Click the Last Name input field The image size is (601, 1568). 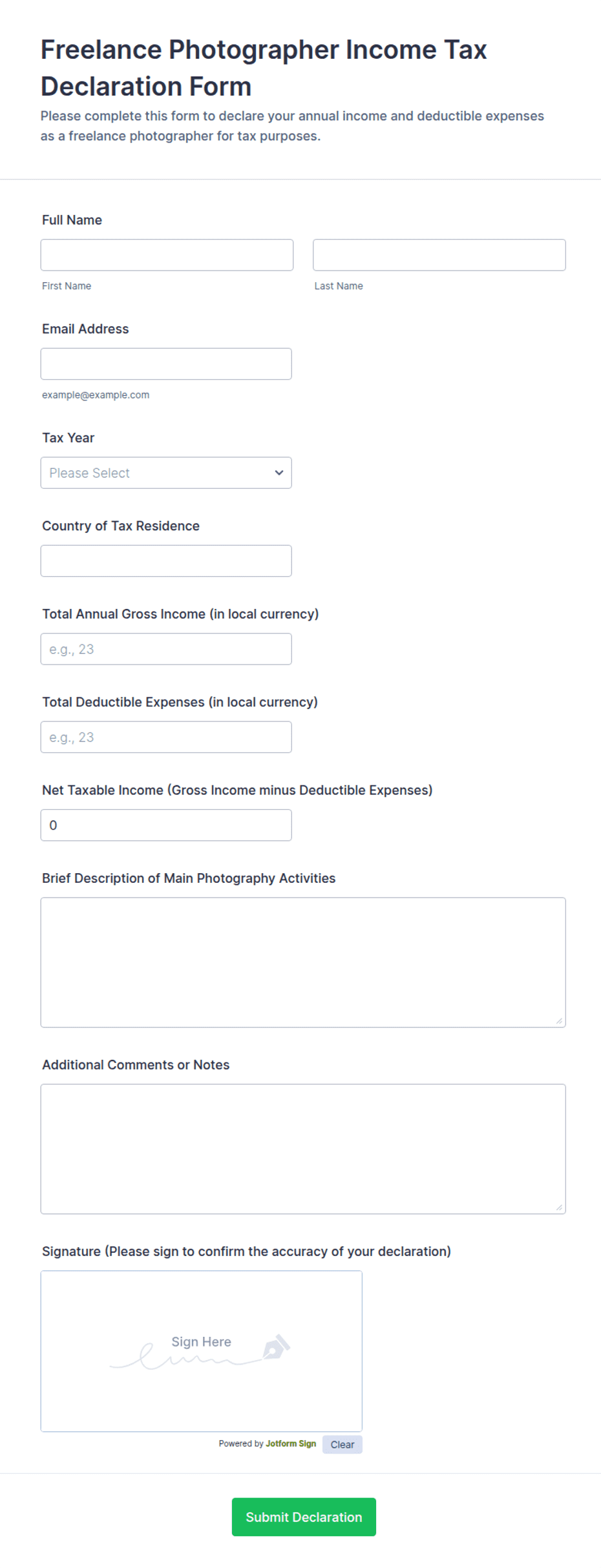(x=439, y=255)
